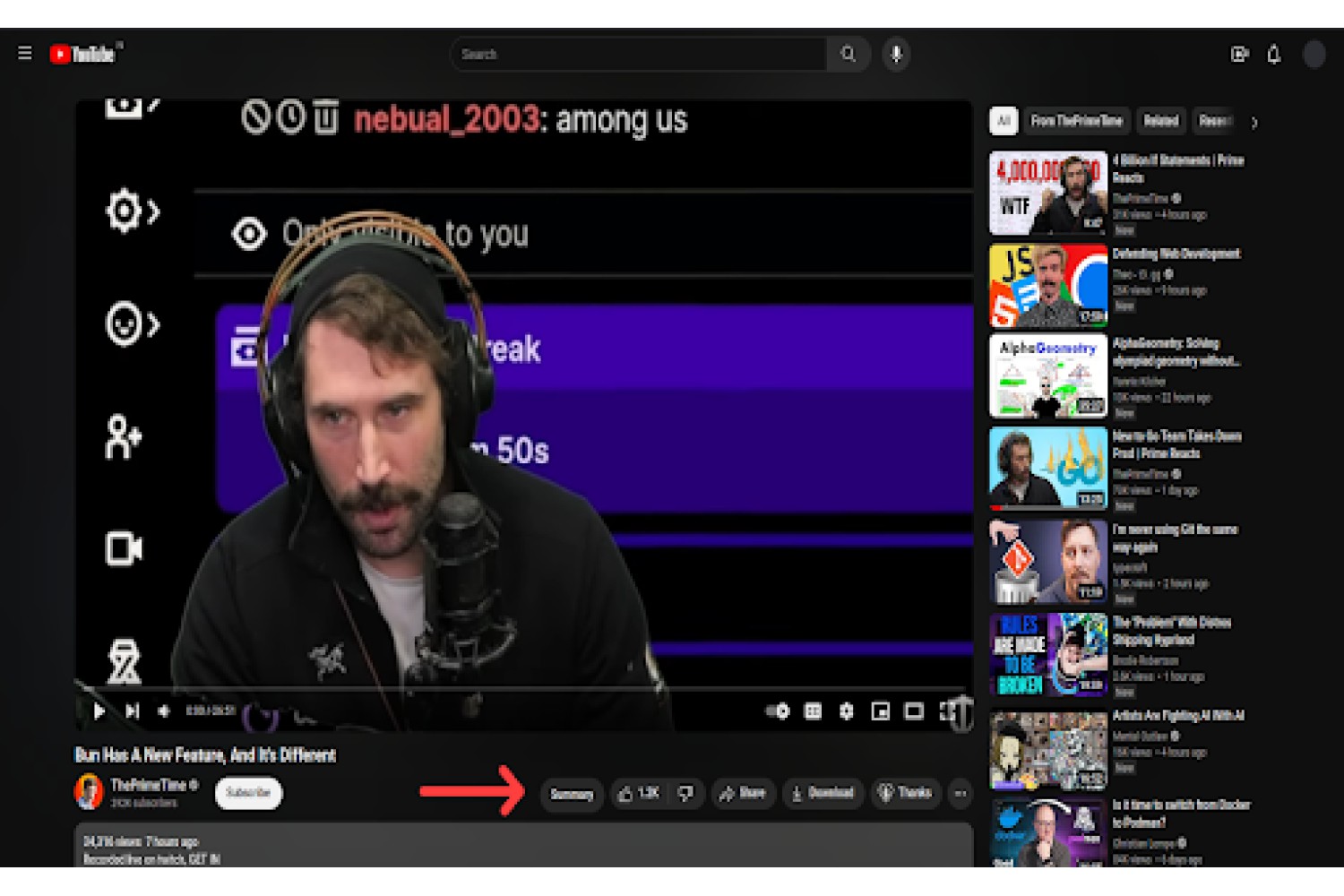Open the Docker to Podman thumbnail
Viewport: 1344px width, 896px height.
[1048, 832]
